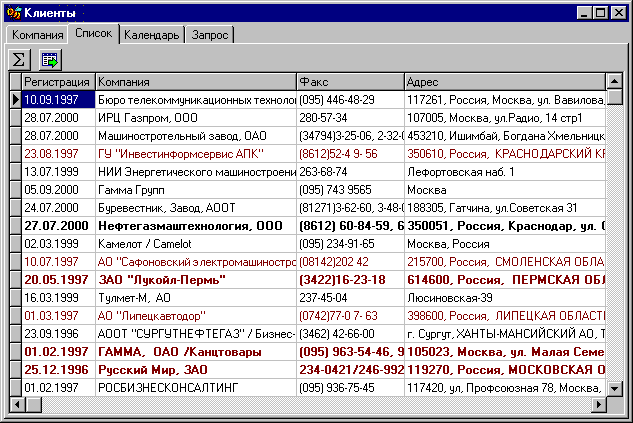This screenshot has width=633, height=423.
Task: Select date cell 28.07.2000 for ИРЦ Газпром
Action: point(59,118)
